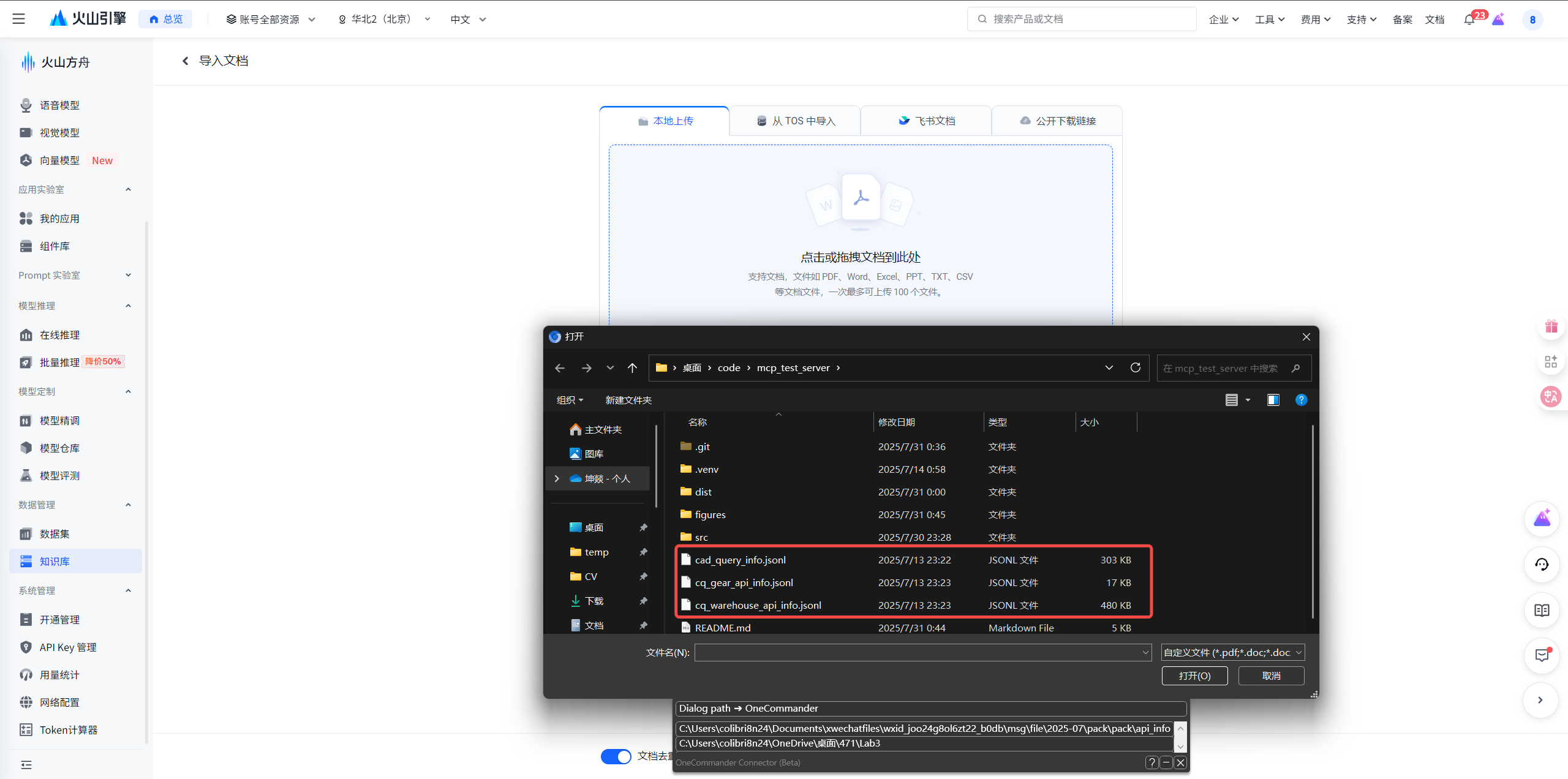The height and width of the screenshot is (779, 1568).
Task: Navigate back in the file dialog
Action: click(x=559, y=367)
